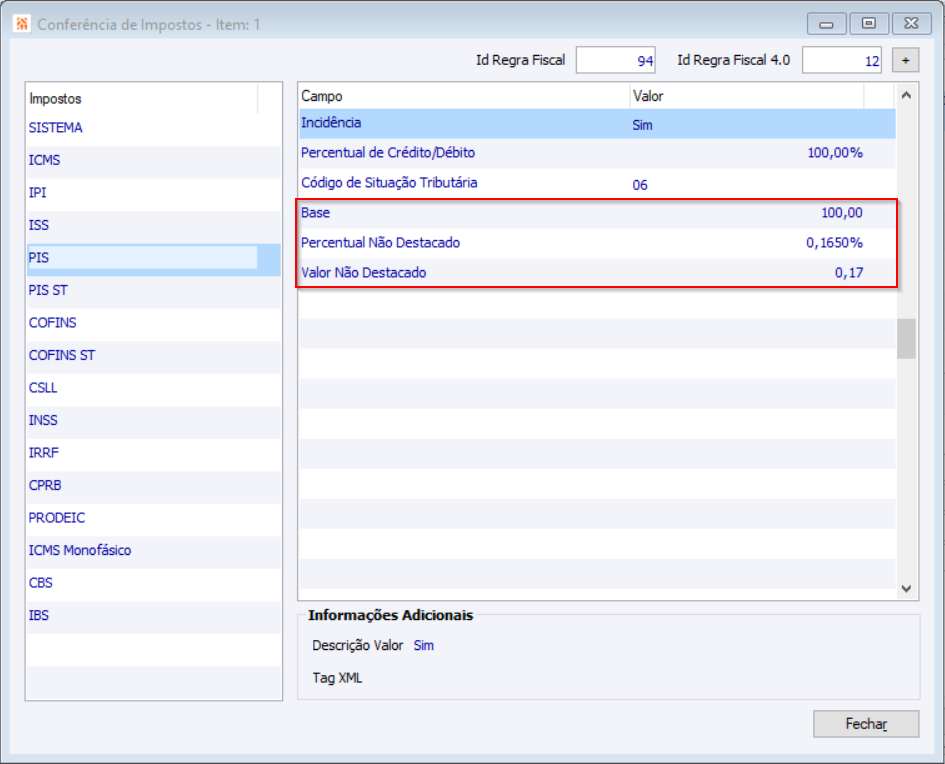Maximize the Conferência de Impostos window
The image size is (945, 764).
pos(868,24)
